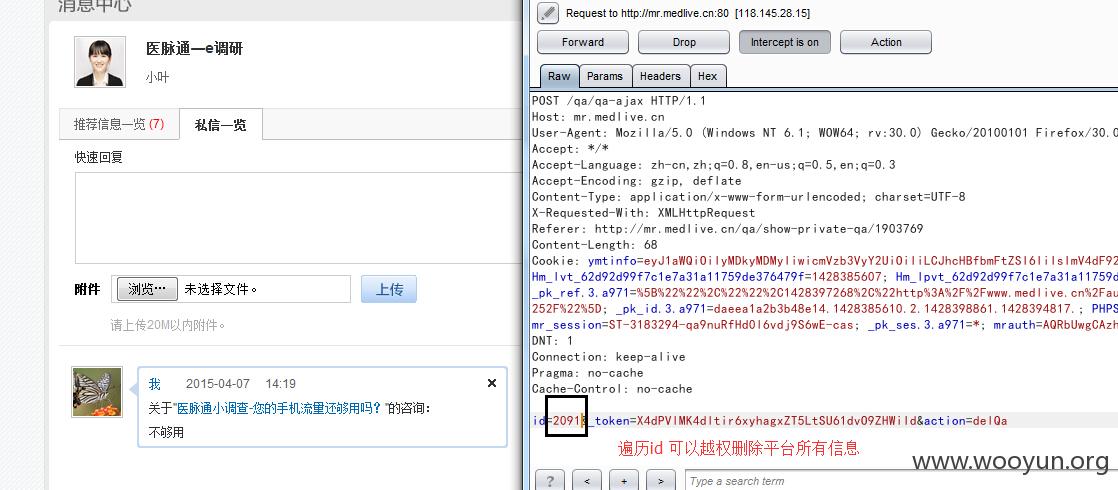Click the X-Requested-With header line
The image size is (1118, 490).
coord(643,213)
